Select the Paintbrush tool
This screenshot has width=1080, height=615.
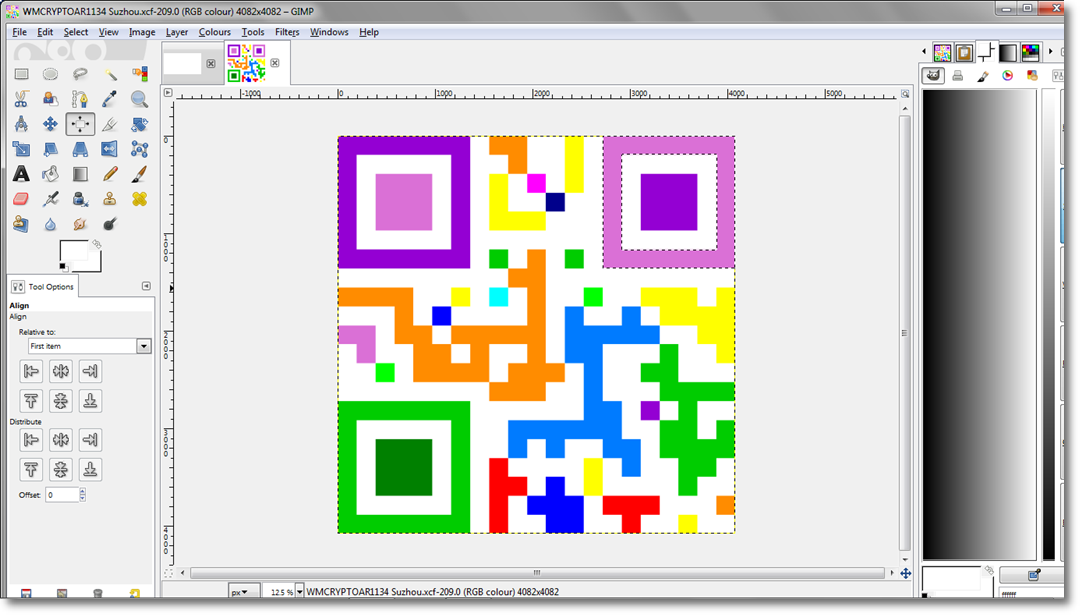[x=140, y=174]
